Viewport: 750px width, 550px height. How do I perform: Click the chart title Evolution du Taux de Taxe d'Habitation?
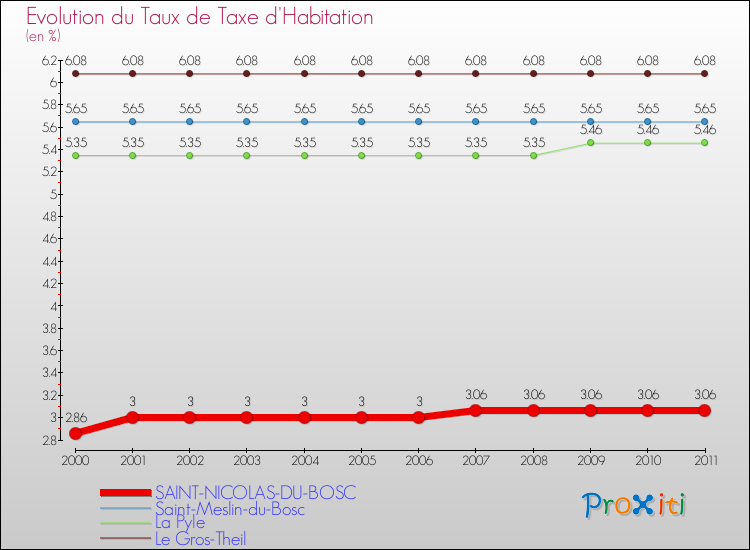[x=199, y=17]
